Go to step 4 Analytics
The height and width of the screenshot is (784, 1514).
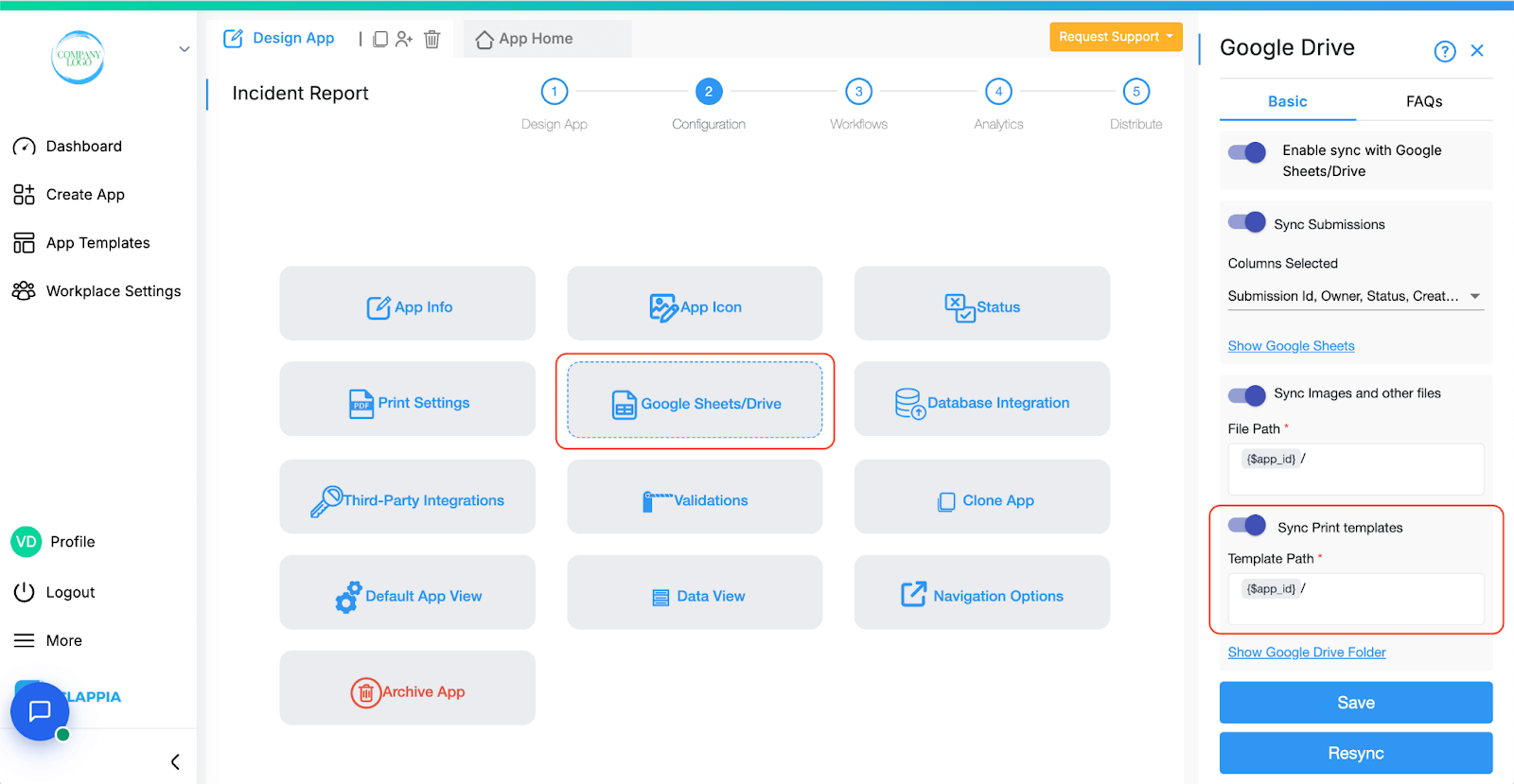999,92
